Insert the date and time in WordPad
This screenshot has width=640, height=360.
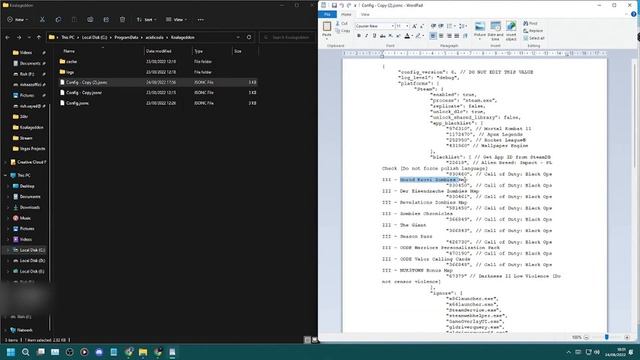496,31
